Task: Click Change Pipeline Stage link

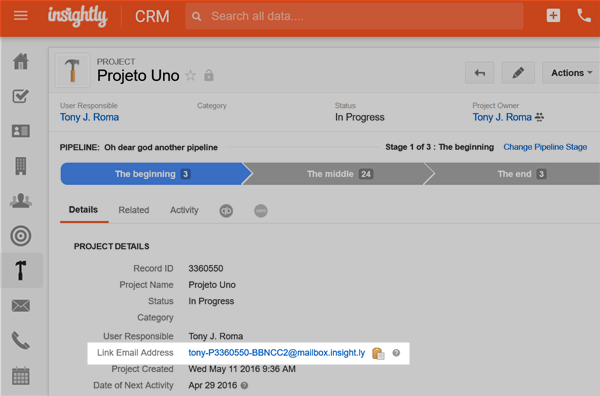Action: tap(545, 147)
